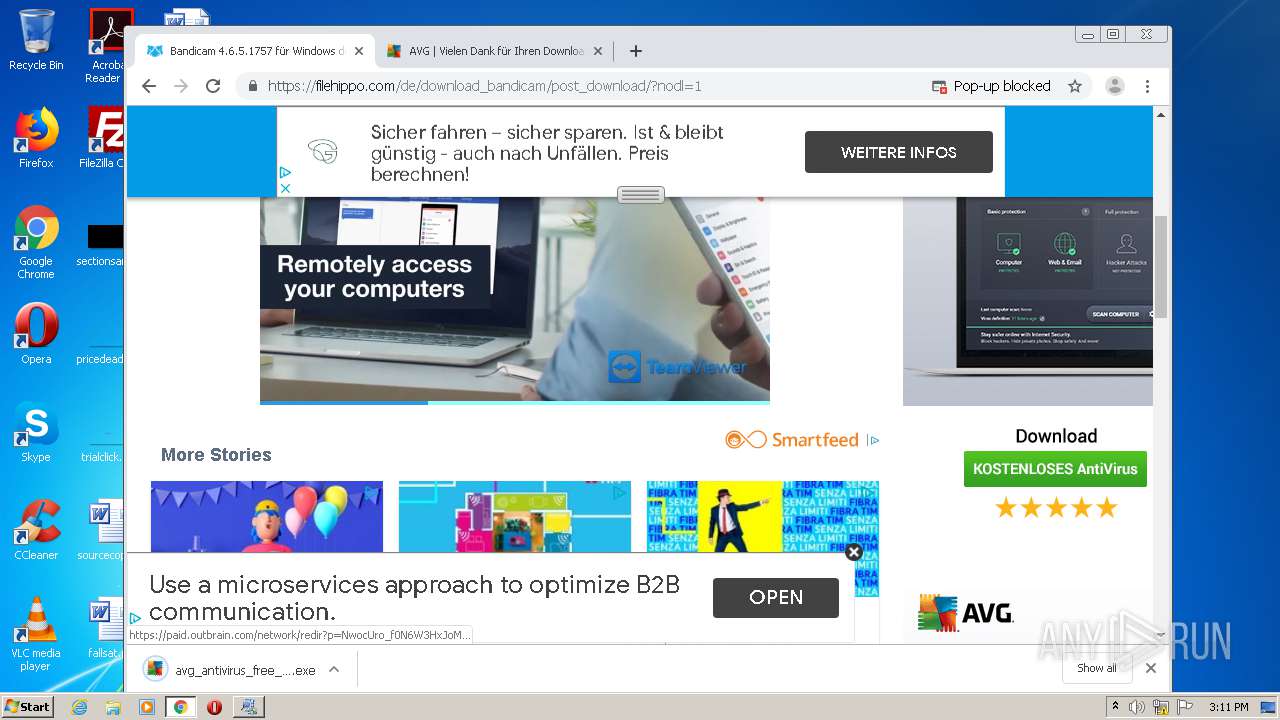Click the Opera taskbar icon

click(214, 707)
